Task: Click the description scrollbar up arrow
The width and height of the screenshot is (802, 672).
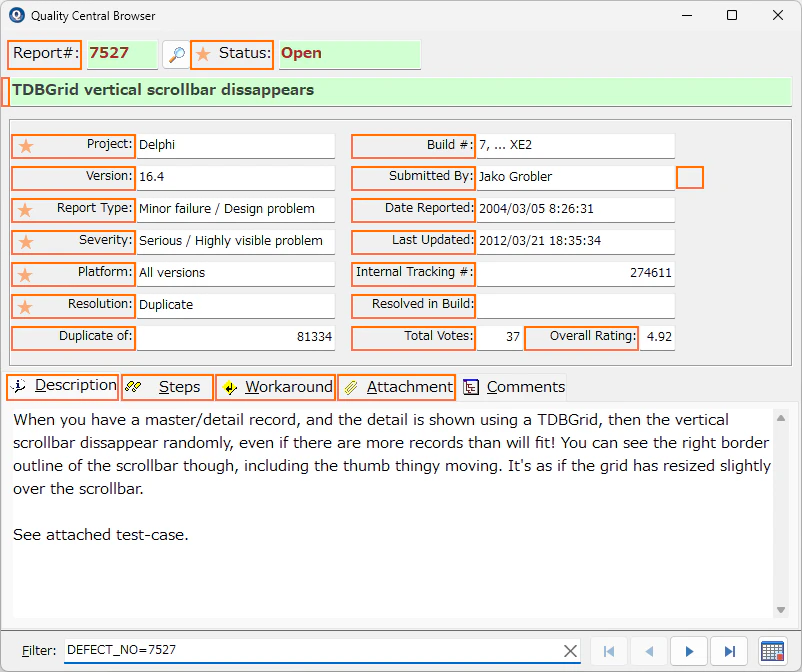Action: pos(781,418)
